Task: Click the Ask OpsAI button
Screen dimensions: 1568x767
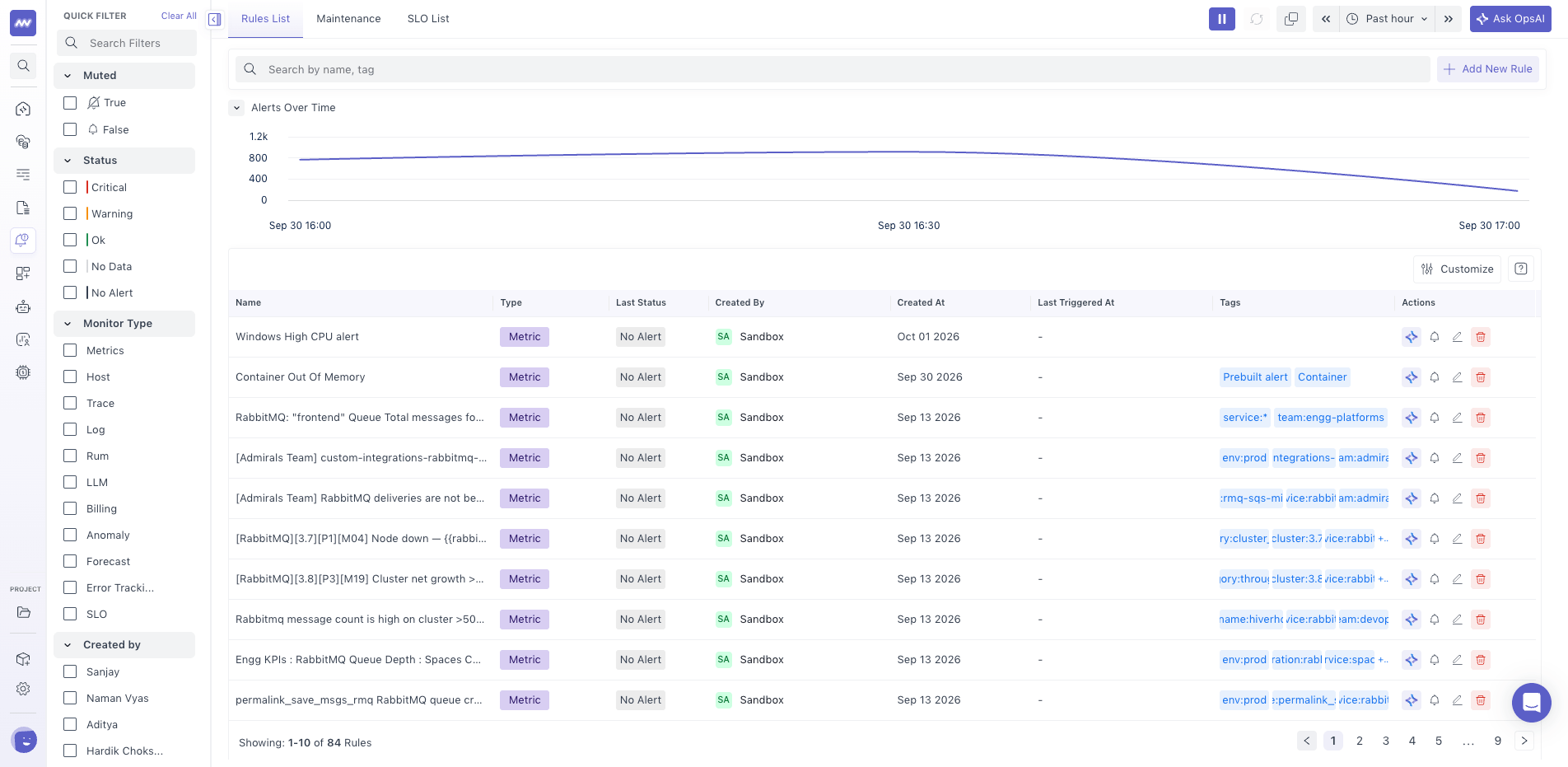Action: [x=1510, y=19]
